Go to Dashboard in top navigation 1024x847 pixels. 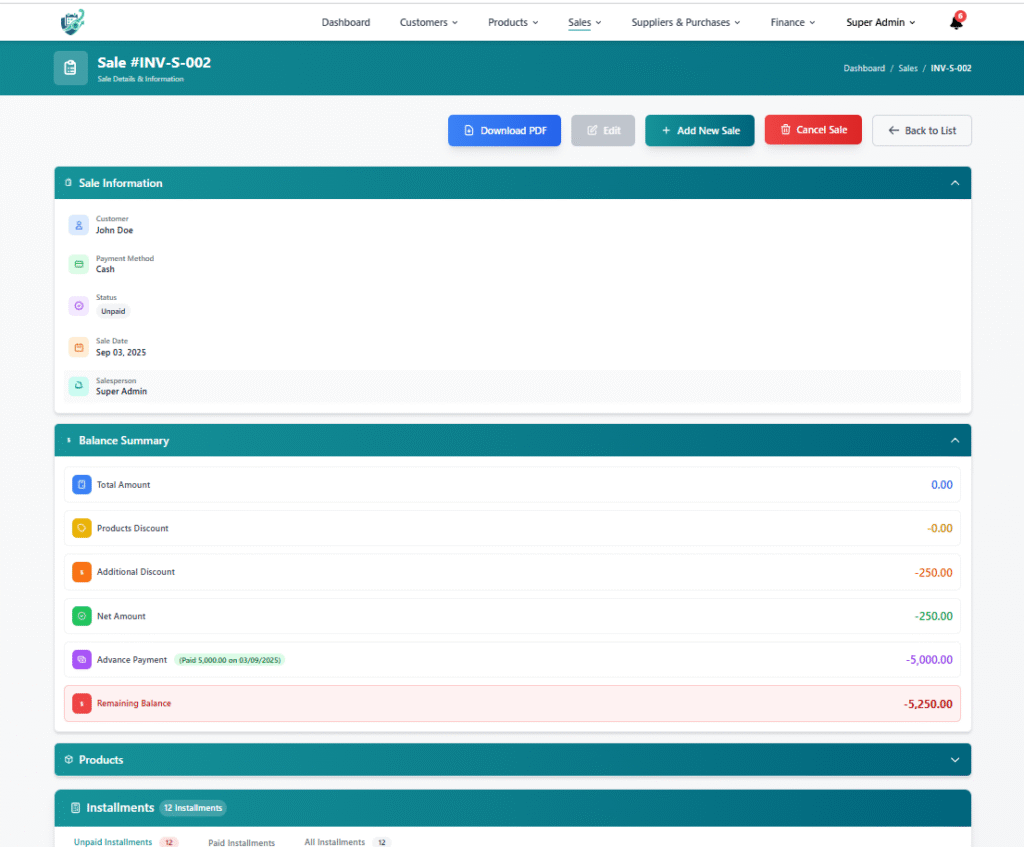tap(346, 22)
